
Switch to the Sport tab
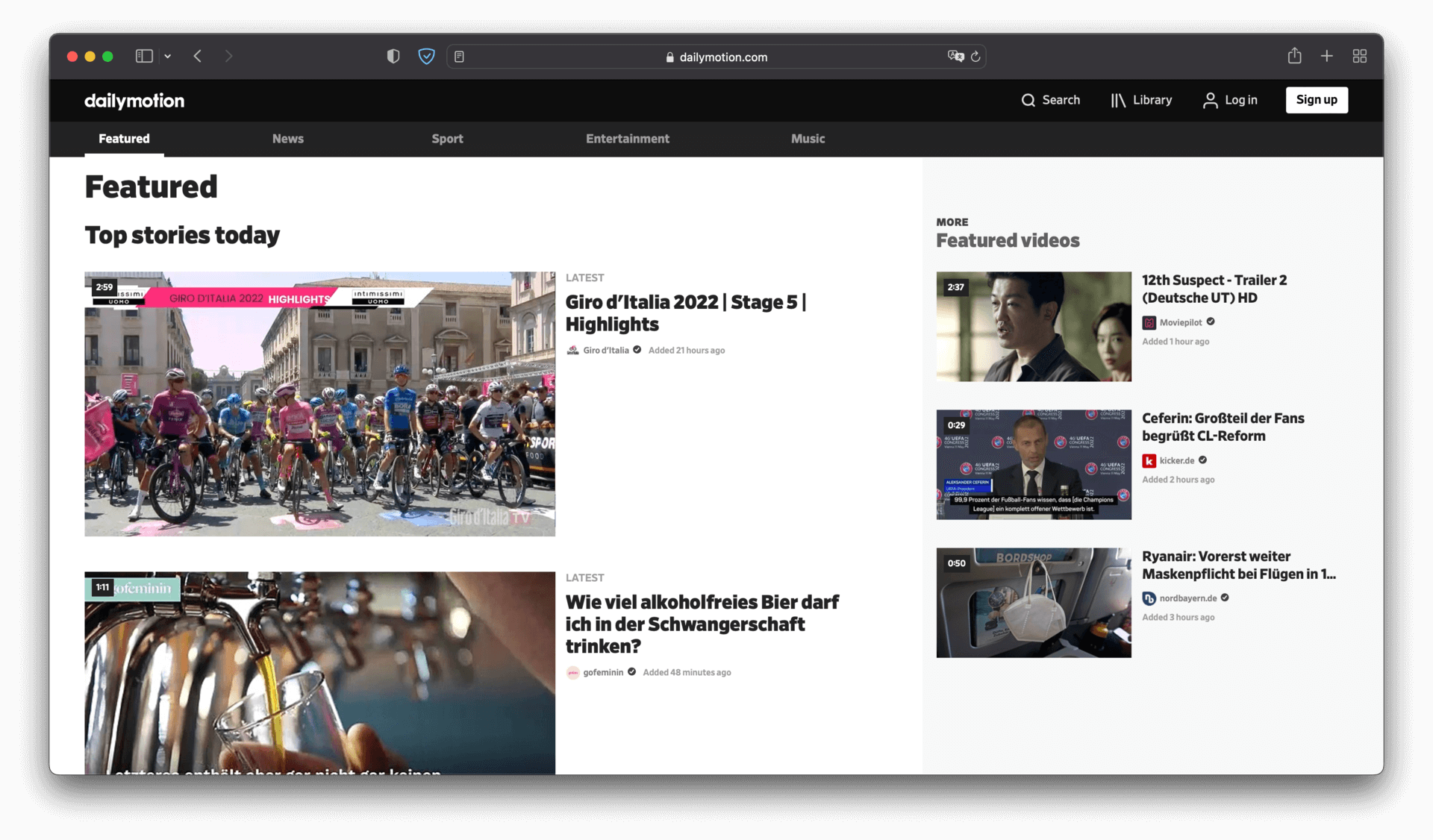point(447,139)
